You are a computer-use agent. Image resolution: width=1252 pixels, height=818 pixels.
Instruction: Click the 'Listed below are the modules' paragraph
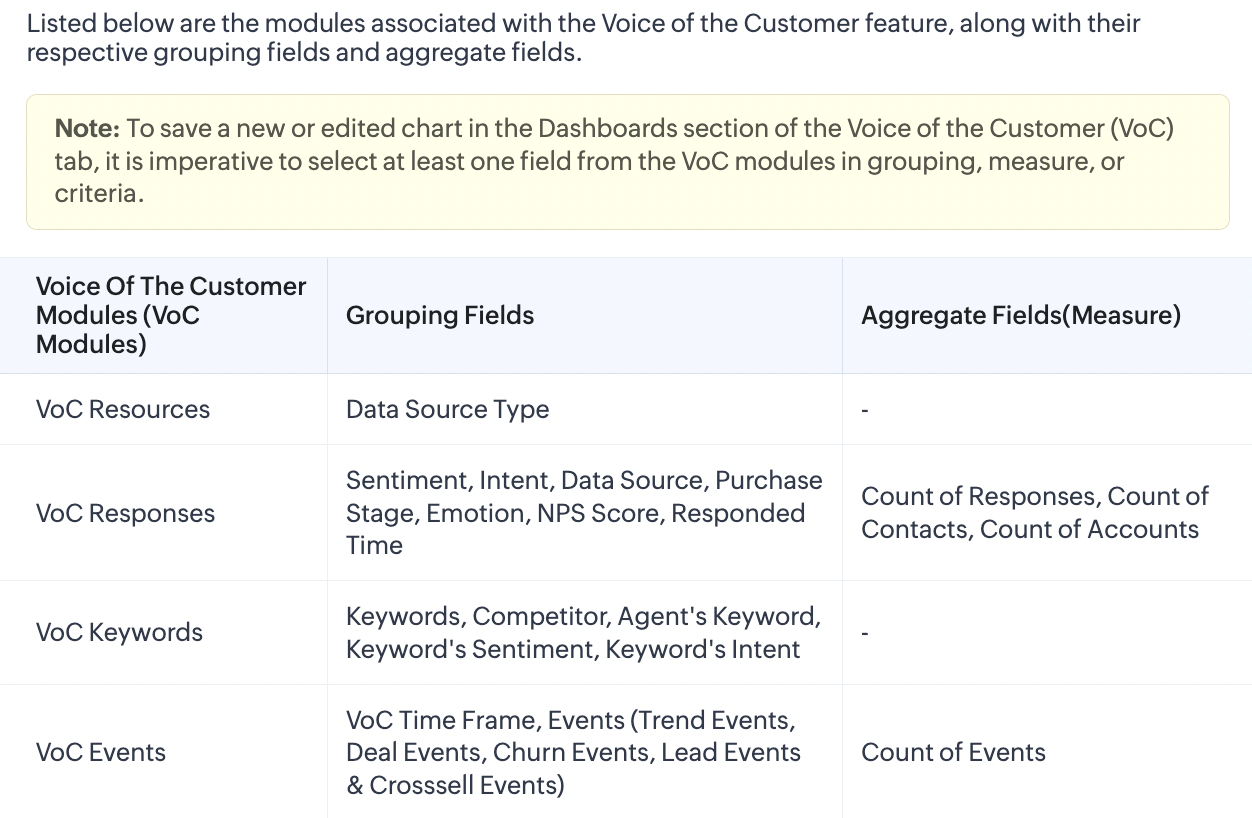coord(583,38)
